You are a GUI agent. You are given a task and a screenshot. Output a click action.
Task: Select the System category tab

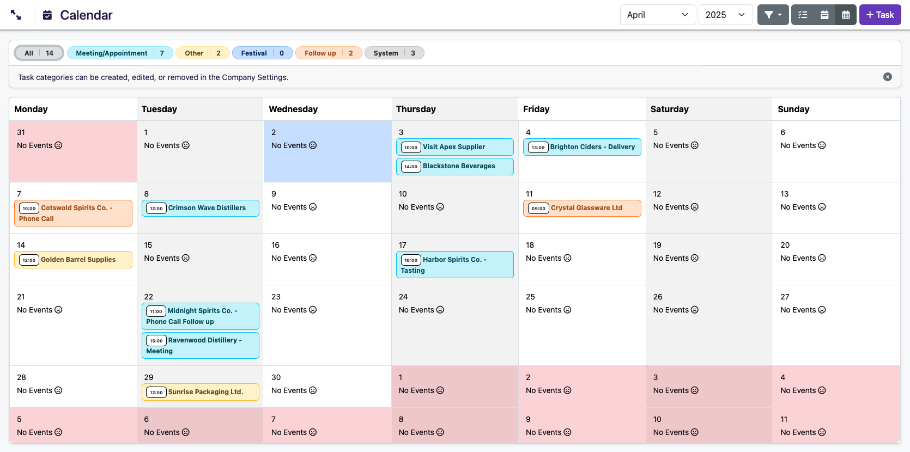click(x=394, y=53)
